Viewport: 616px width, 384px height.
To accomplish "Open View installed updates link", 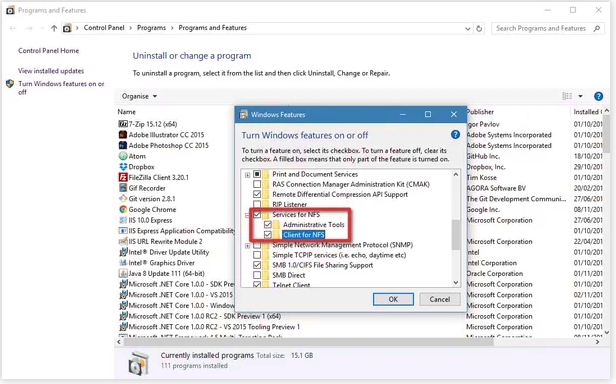I will click(51, 71).
